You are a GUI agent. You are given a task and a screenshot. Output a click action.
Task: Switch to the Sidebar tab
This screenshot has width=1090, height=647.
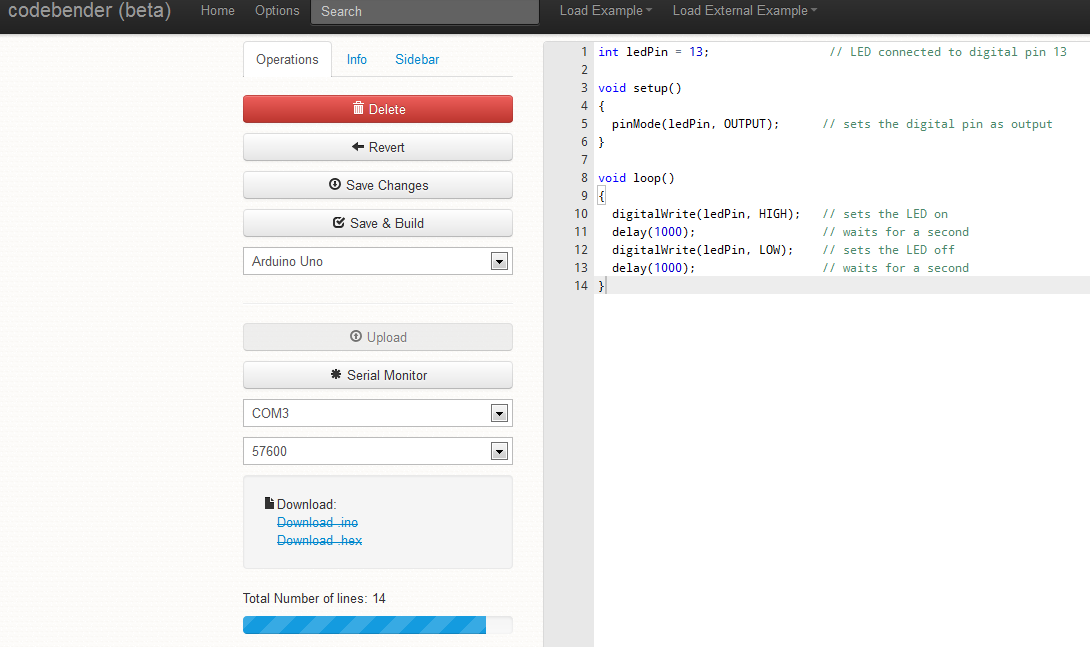coord(417,59)
